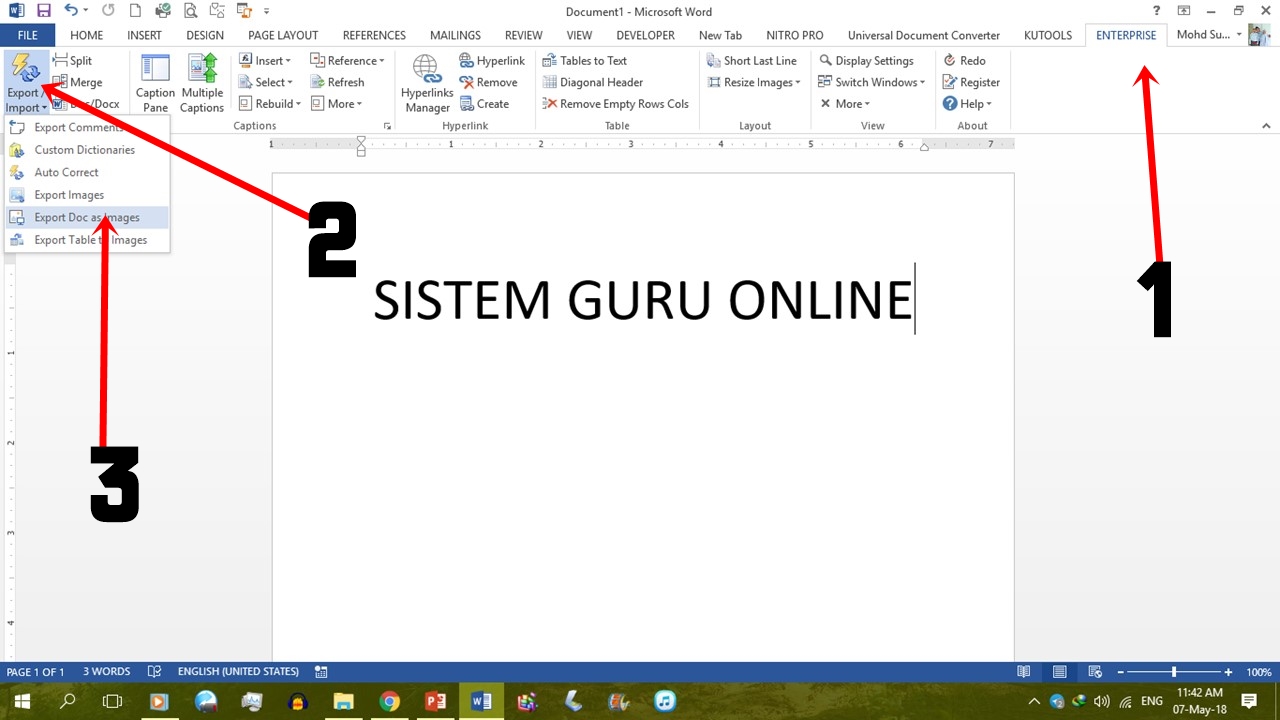The image size is (1280, 720).
Task: Click the zoom in plus button
Action: (1228, 672)
